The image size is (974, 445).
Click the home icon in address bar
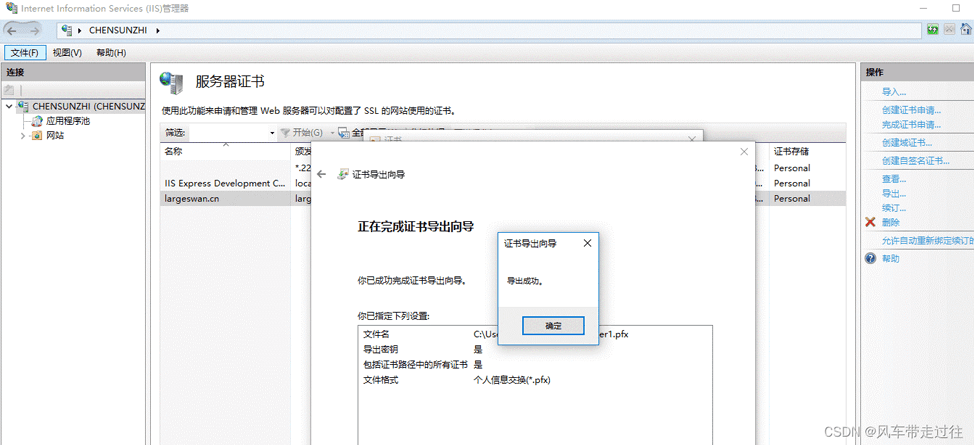(x=966, y=30)
